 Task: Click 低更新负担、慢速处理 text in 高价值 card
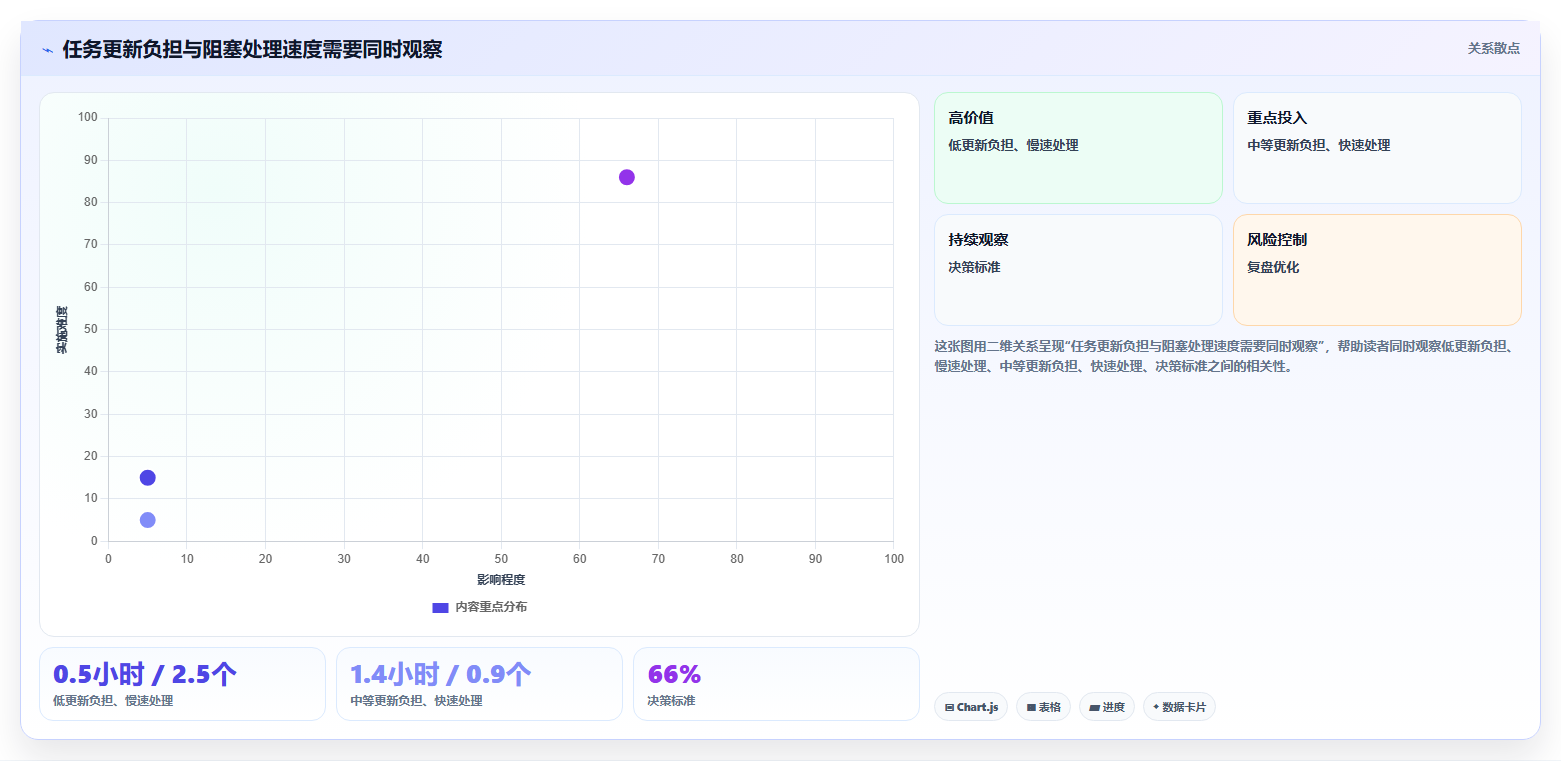(x=1013, y=145)
